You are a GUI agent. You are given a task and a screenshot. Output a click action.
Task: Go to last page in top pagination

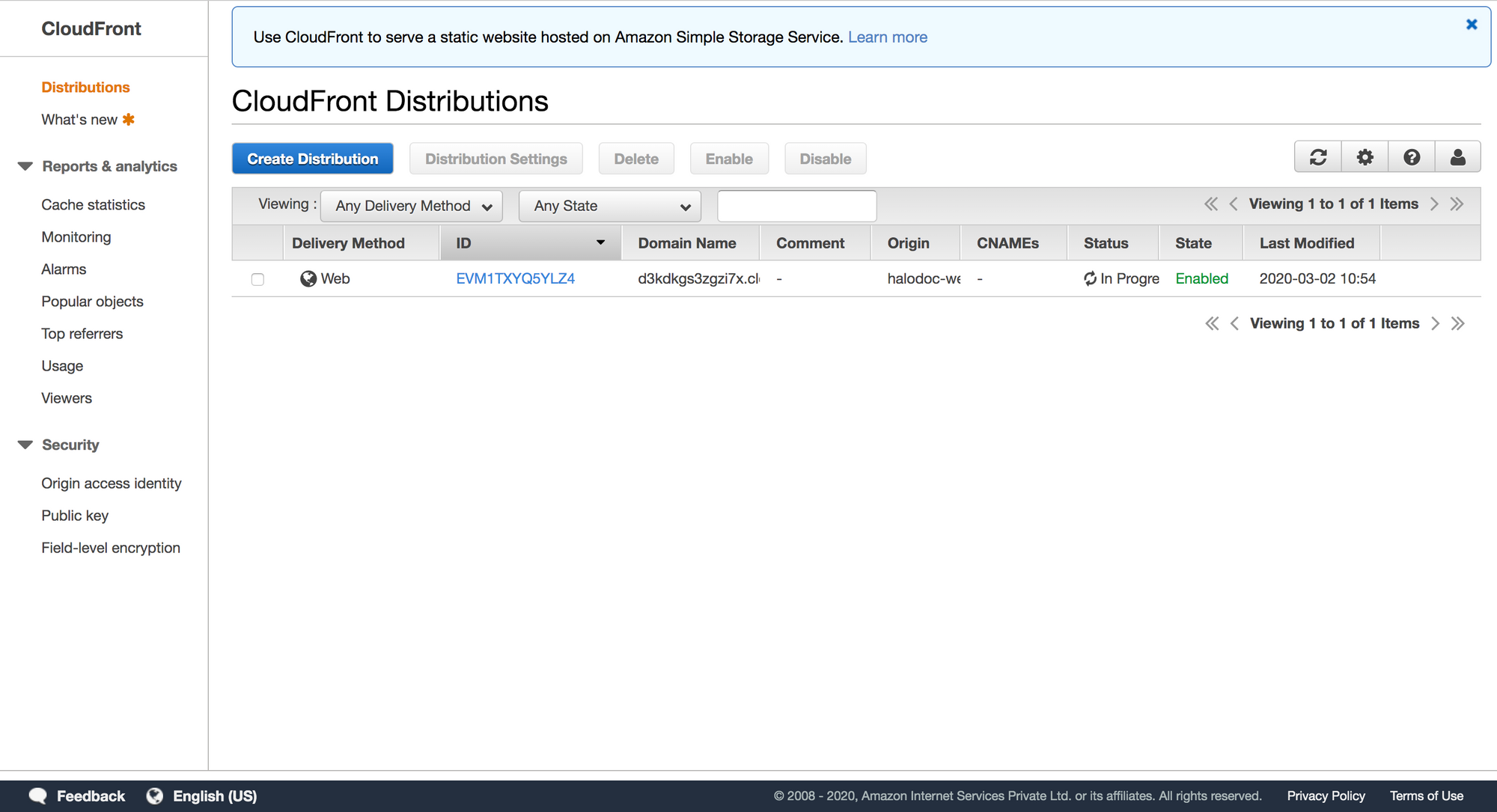point(1457,204)
